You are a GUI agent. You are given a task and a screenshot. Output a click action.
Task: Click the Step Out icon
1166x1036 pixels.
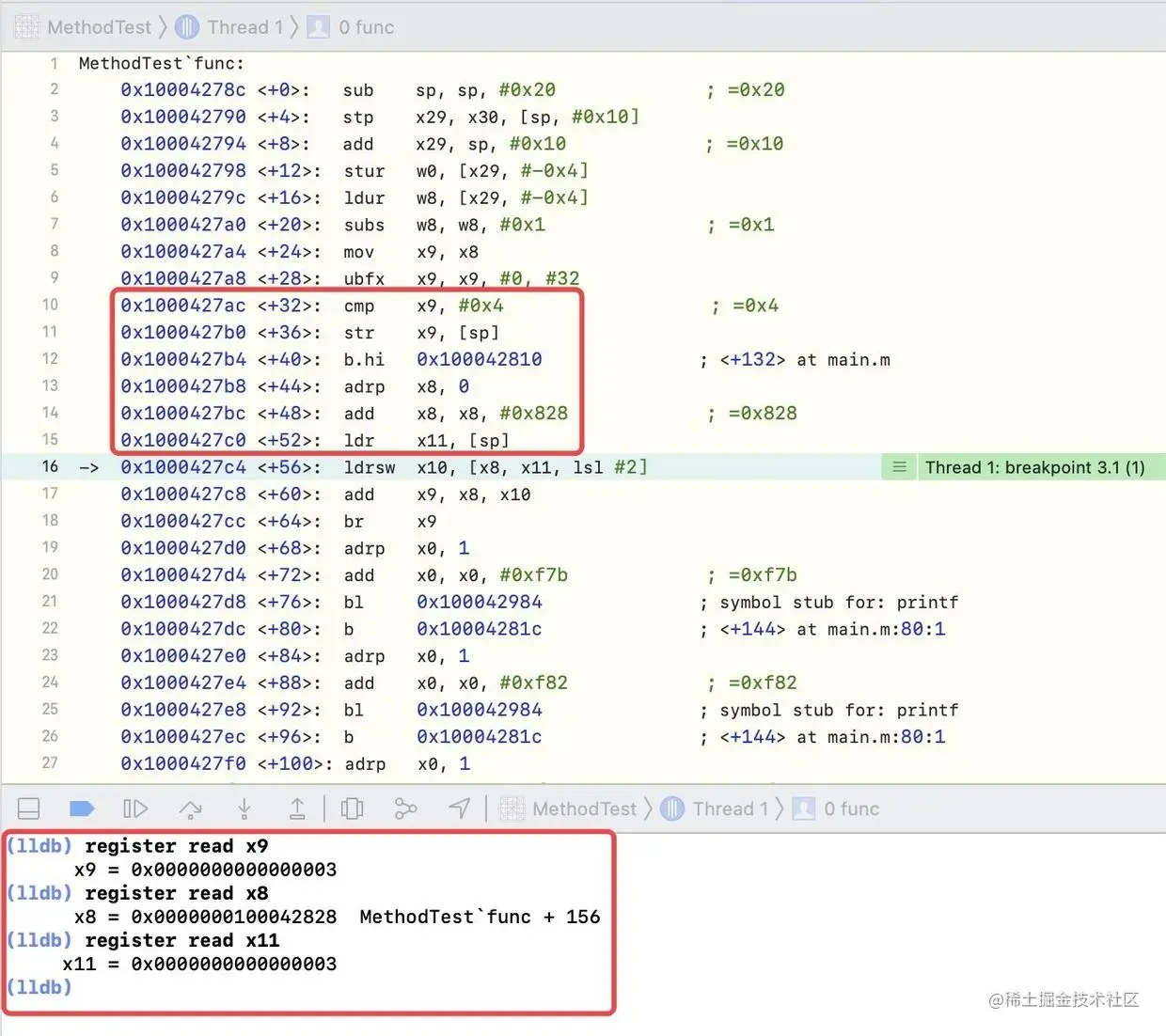[x=297, y=808]
